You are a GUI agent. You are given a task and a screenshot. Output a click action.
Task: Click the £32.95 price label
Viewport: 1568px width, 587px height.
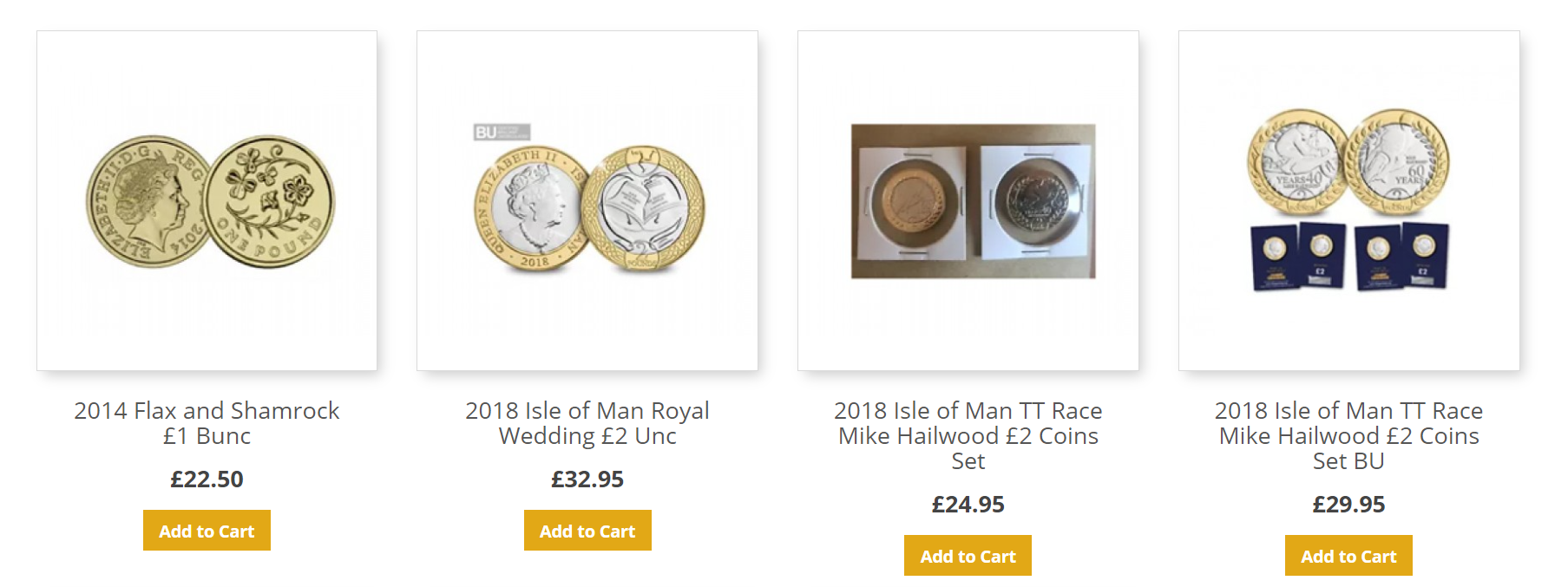coord(587,479)
